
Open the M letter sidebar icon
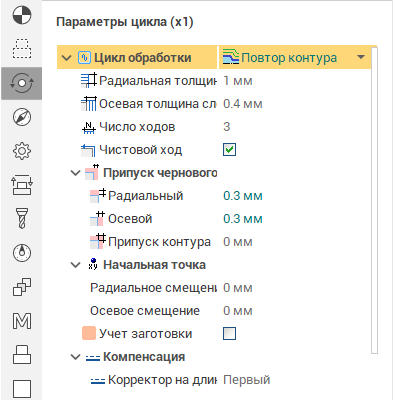tap(22, 321)
